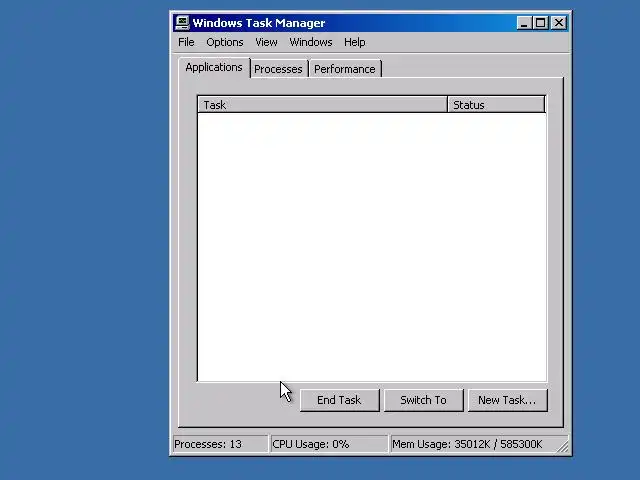
Task: Minimize the Task Manager window
Action: click(524, 23)
